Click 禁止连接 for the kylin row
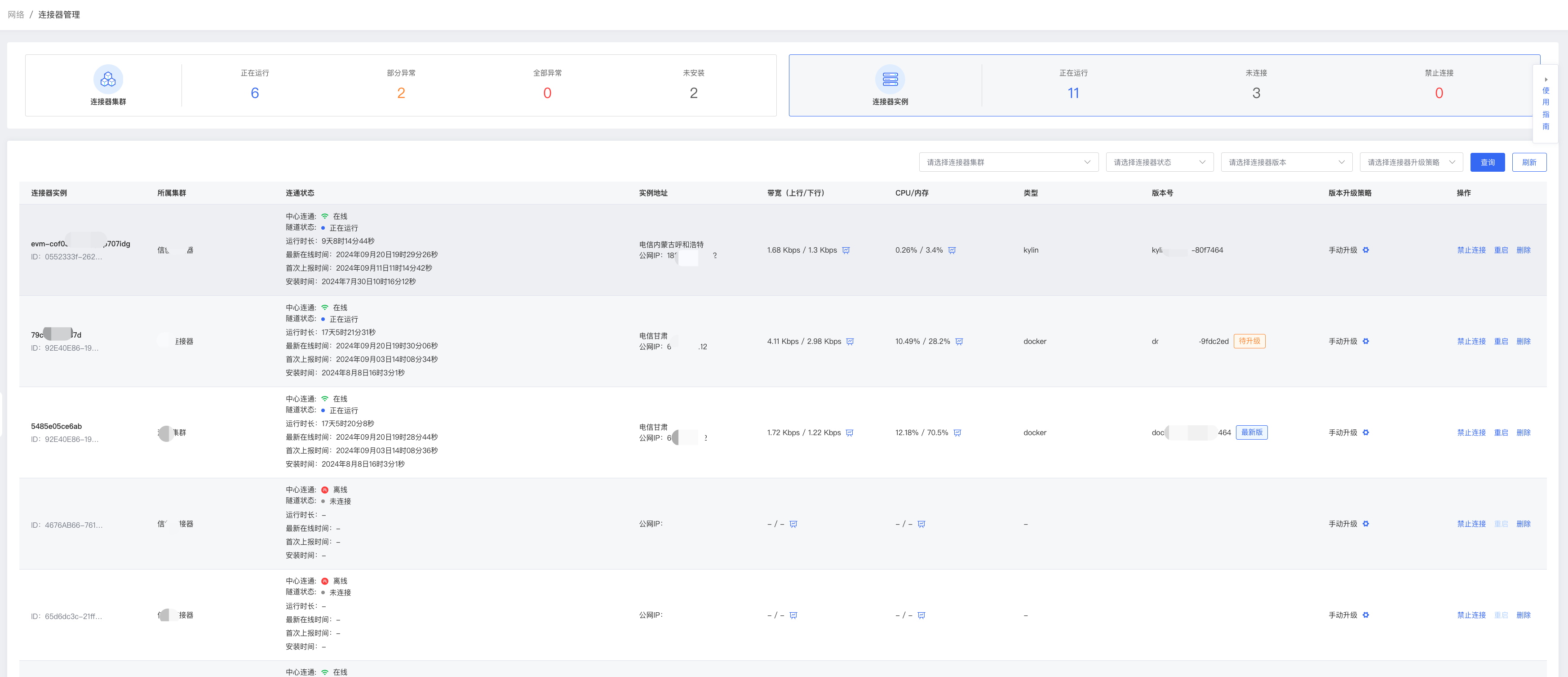The height and width of the screenshot is (677, 1568). 1471,250
